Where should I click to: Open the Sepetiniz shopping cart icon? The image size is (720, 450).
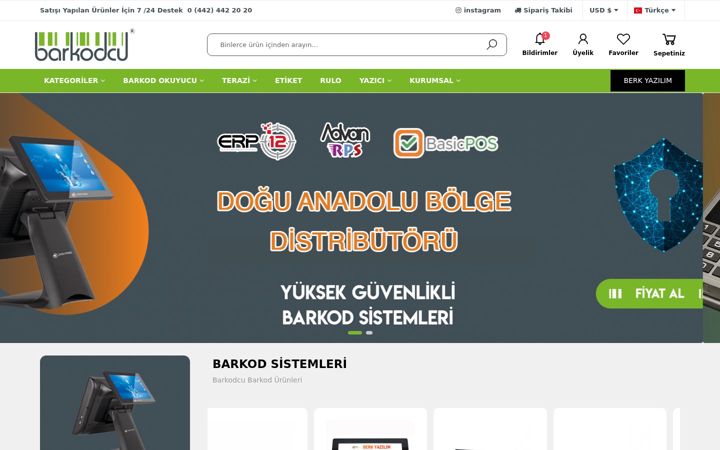click(669, 39)
